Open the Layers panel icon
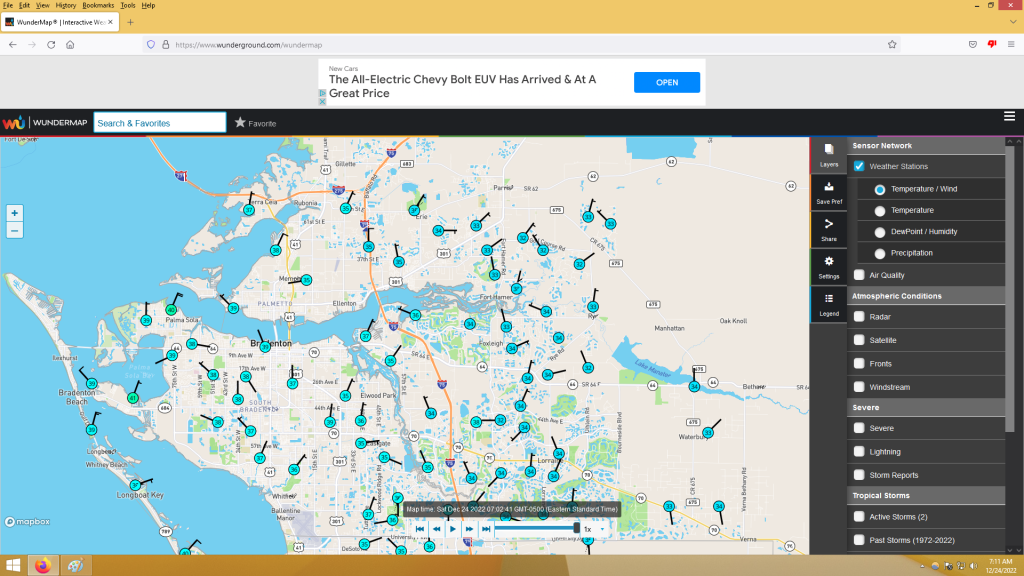The height and width of the screenshot is (576, 1024). 829,155
